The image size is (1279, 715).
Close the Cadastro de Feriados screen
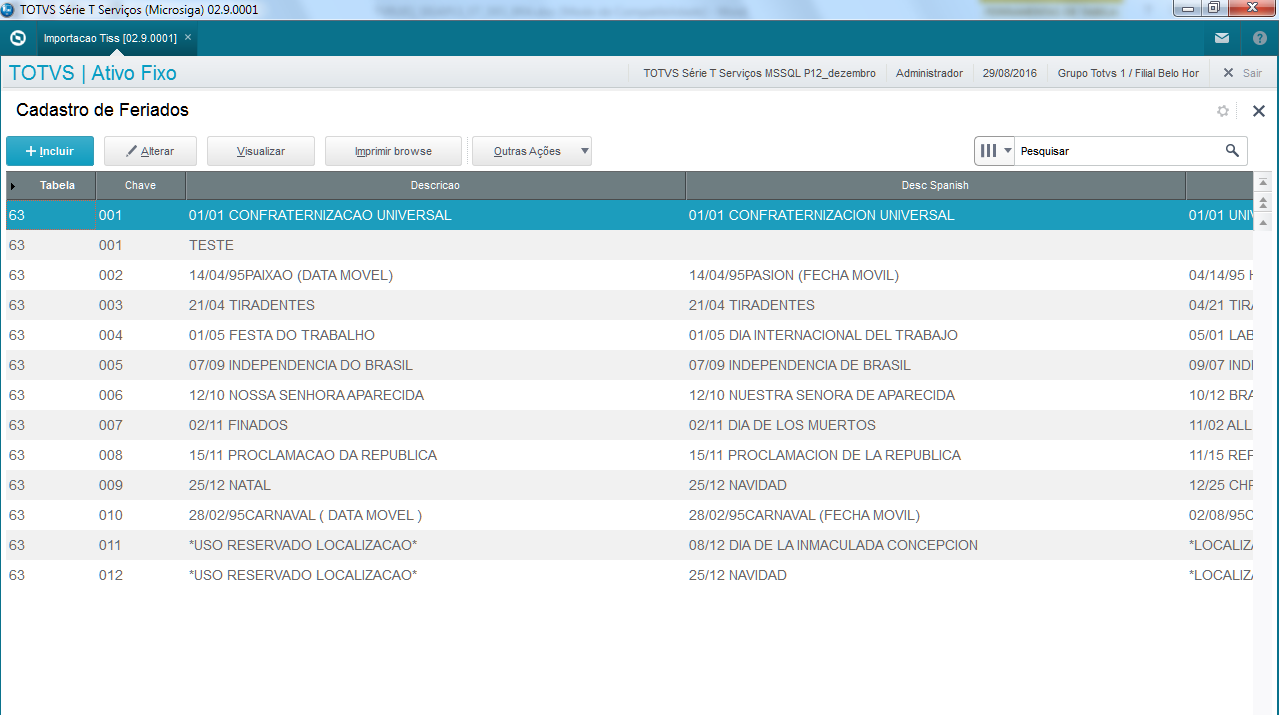[x=1259, y=111]
